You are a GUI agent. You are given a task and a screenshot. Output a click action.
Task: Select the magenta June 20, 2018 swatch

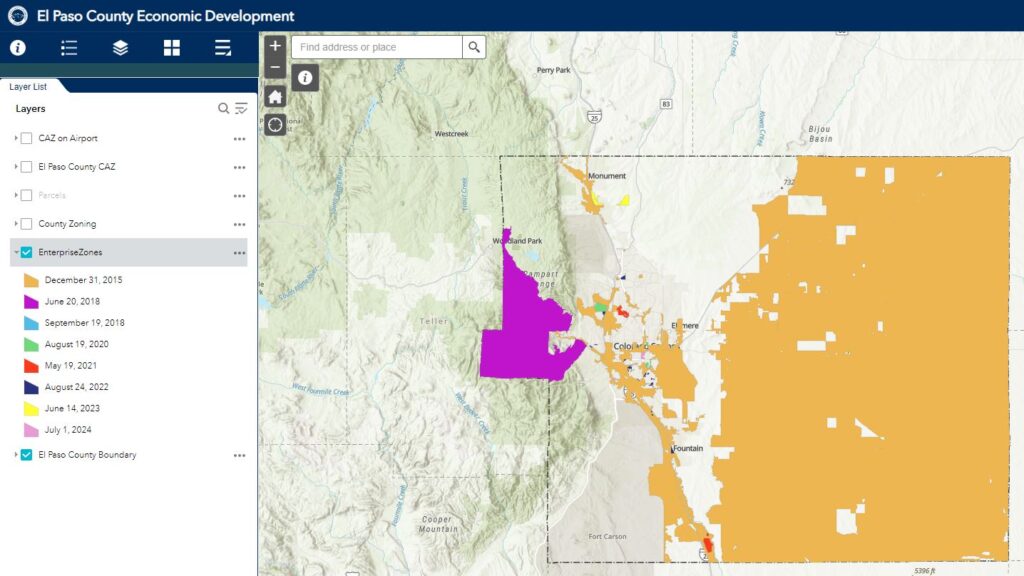[x=31, y=301]
